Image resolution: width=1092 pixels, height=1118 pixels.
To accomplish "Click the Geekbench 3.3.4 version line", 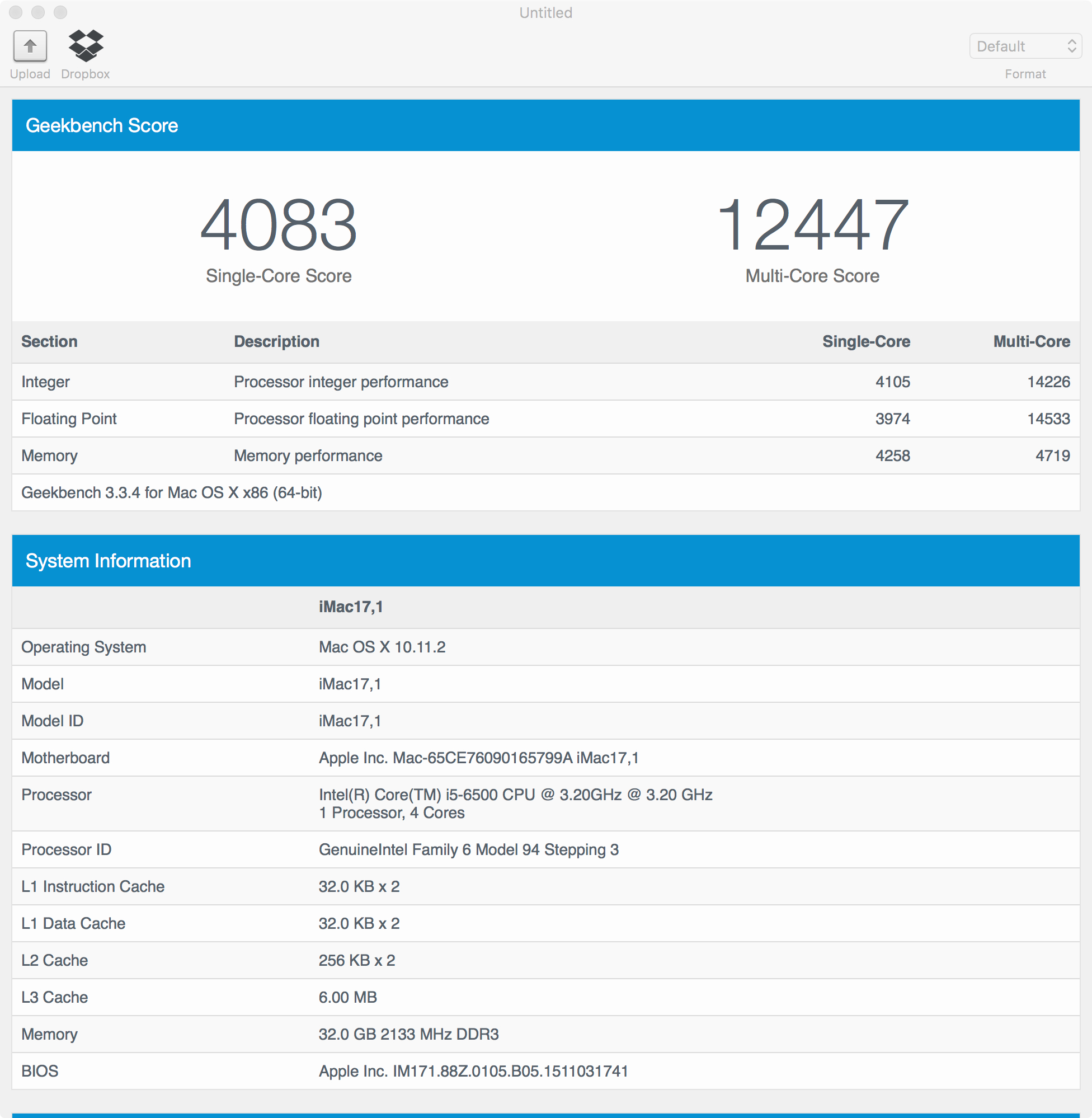I will [172, 492].
